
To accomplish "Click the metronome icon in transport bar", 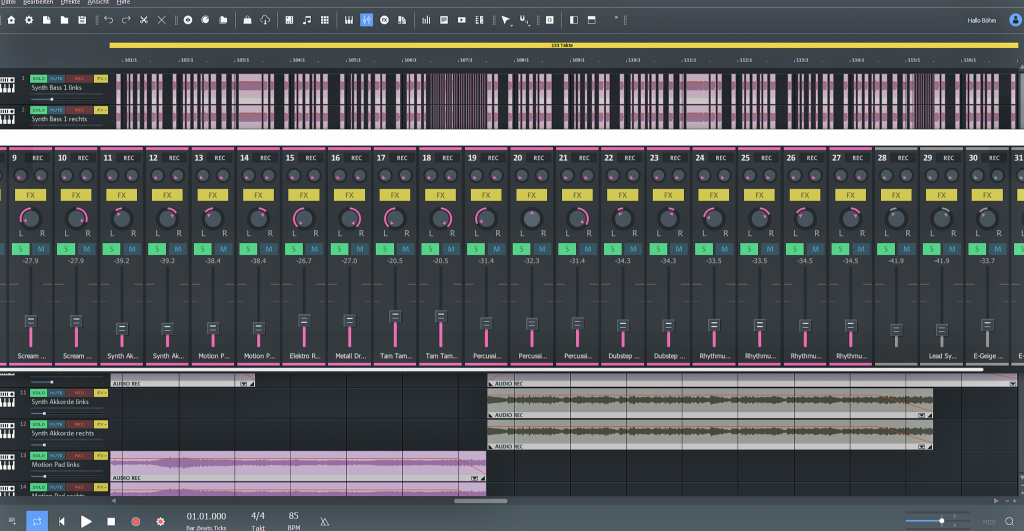I will click(323, 521).
